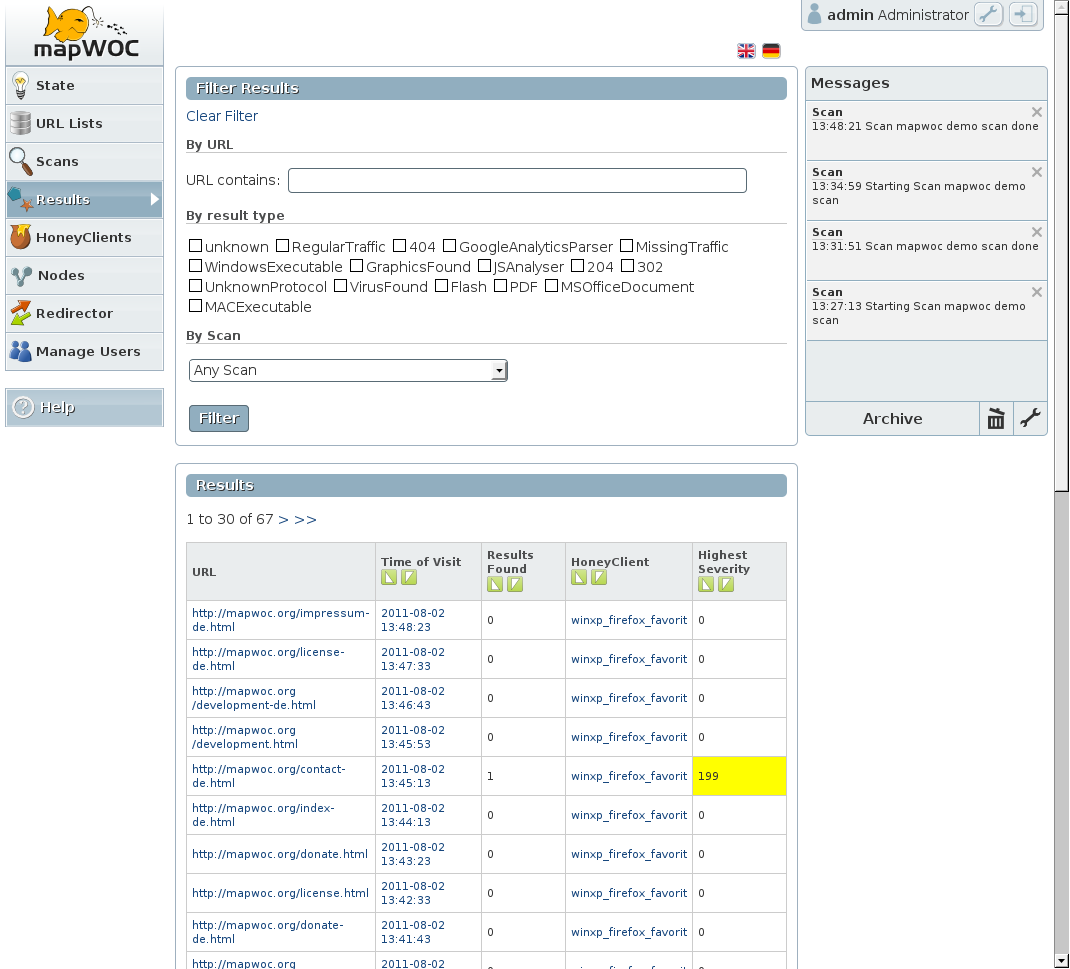Sort Highest Severity descending icon

(x=726, y=584)
